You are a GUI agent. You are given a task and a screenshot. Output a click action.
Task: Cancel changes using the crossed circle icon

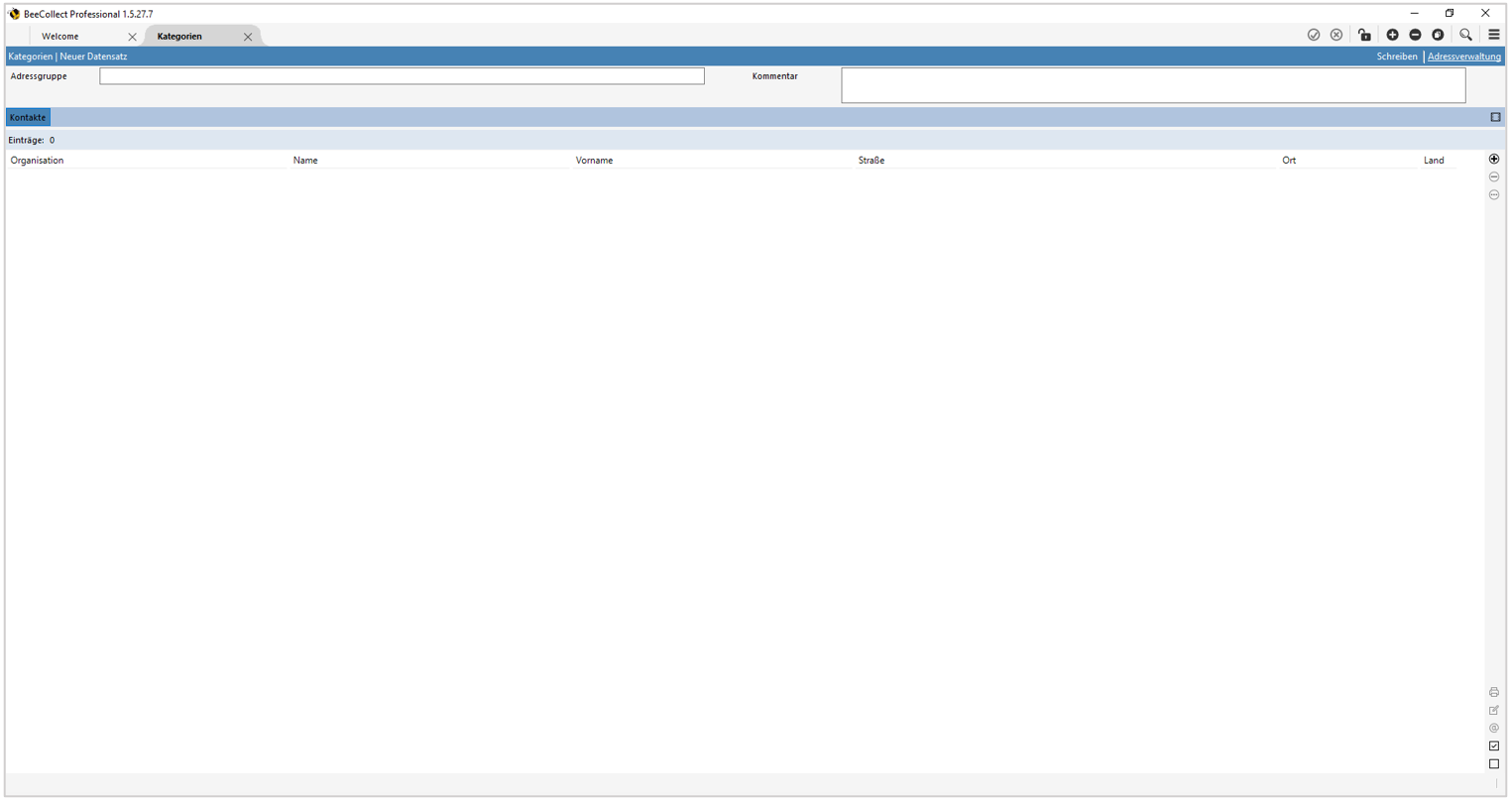[1338, 35]
